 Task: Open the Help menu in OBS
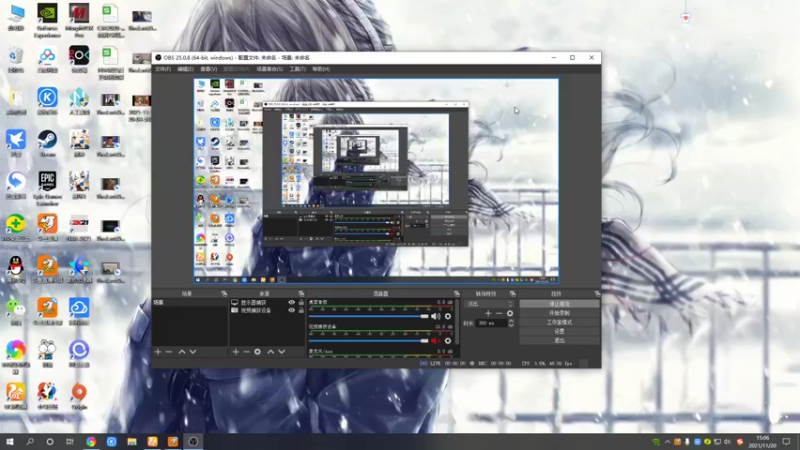[x=321, y=69]
